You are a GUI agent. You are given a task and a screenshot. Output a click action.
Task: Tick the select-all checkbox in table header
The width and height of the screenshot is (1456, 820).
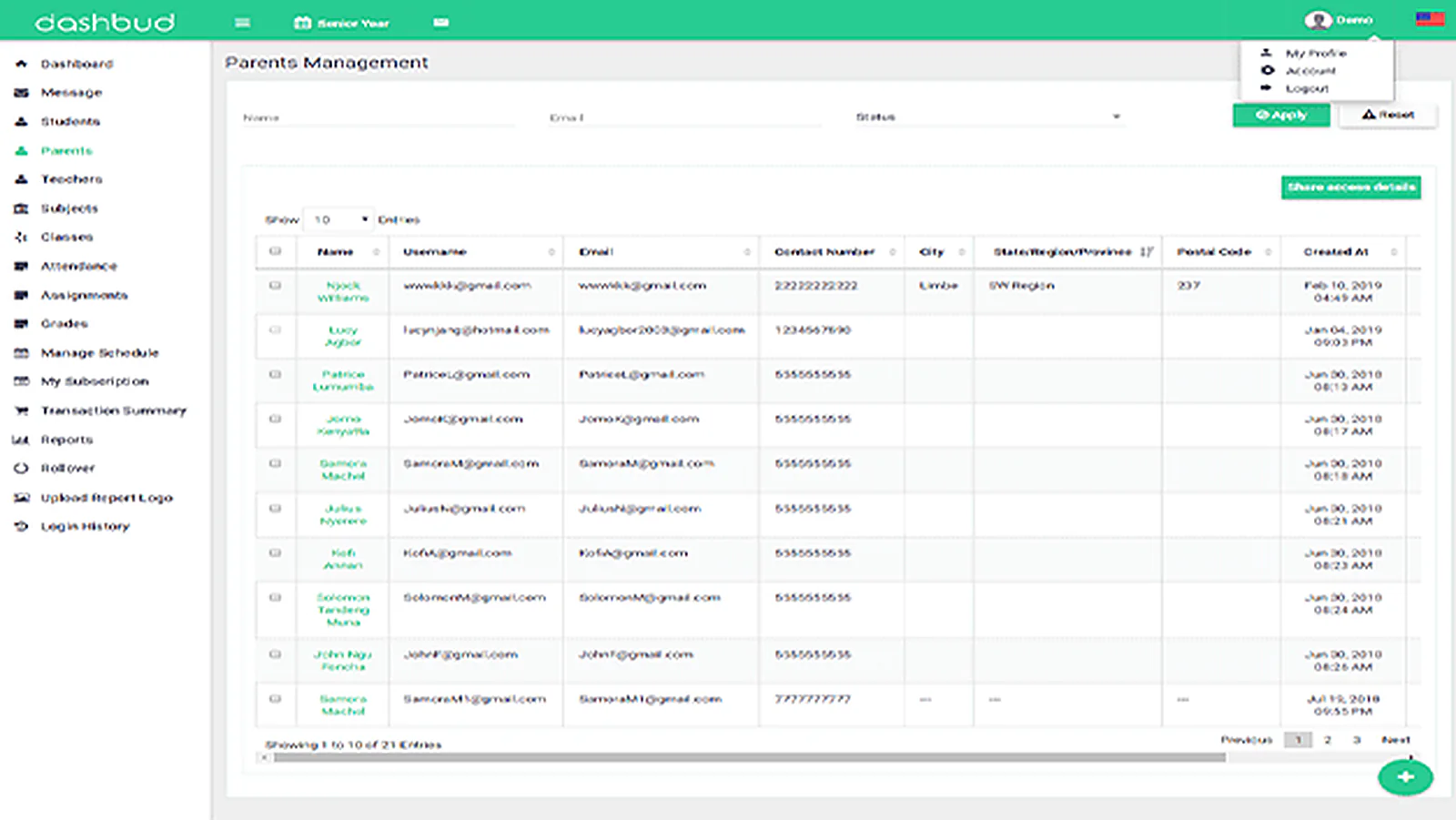[x=276, y=251]
